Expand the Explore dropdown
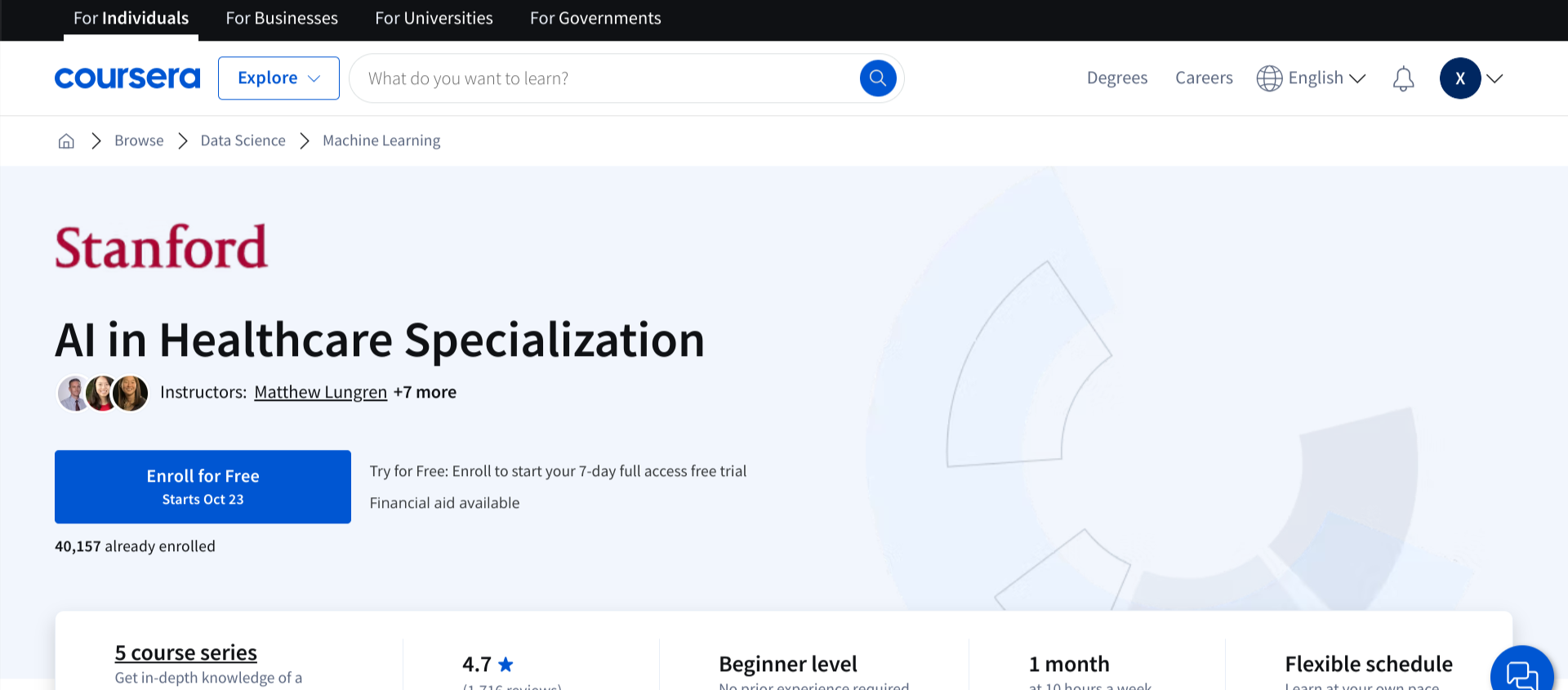 [278, 78]
